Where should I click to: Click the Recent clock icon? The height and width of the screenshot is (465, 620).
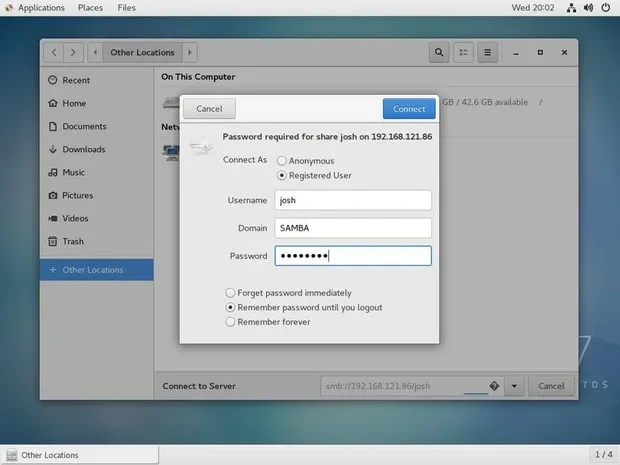[53, 80]
